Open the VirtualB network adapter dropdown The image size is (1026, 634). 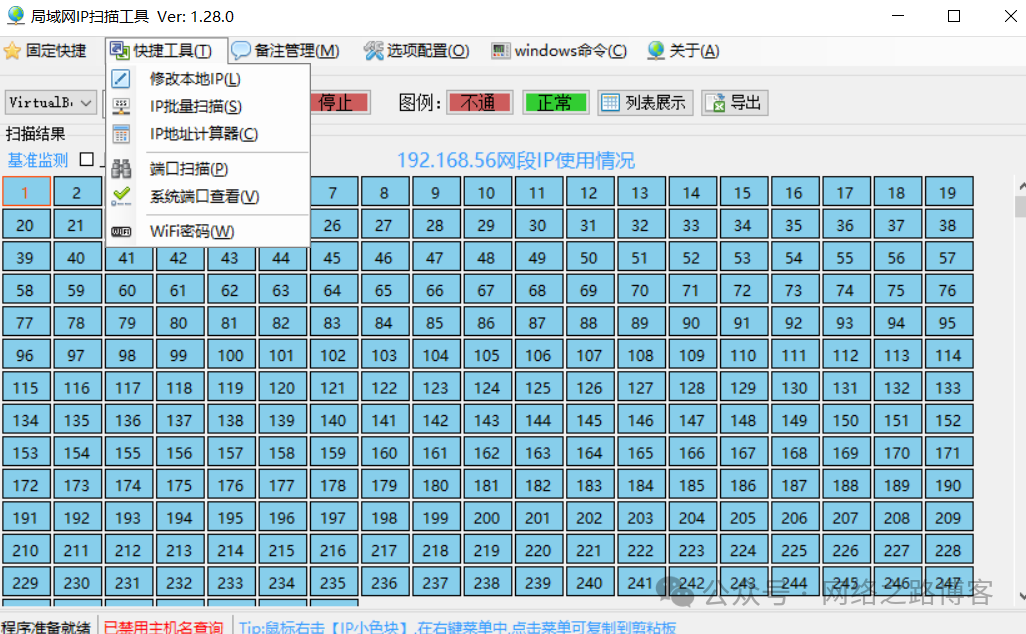(50, 103)
